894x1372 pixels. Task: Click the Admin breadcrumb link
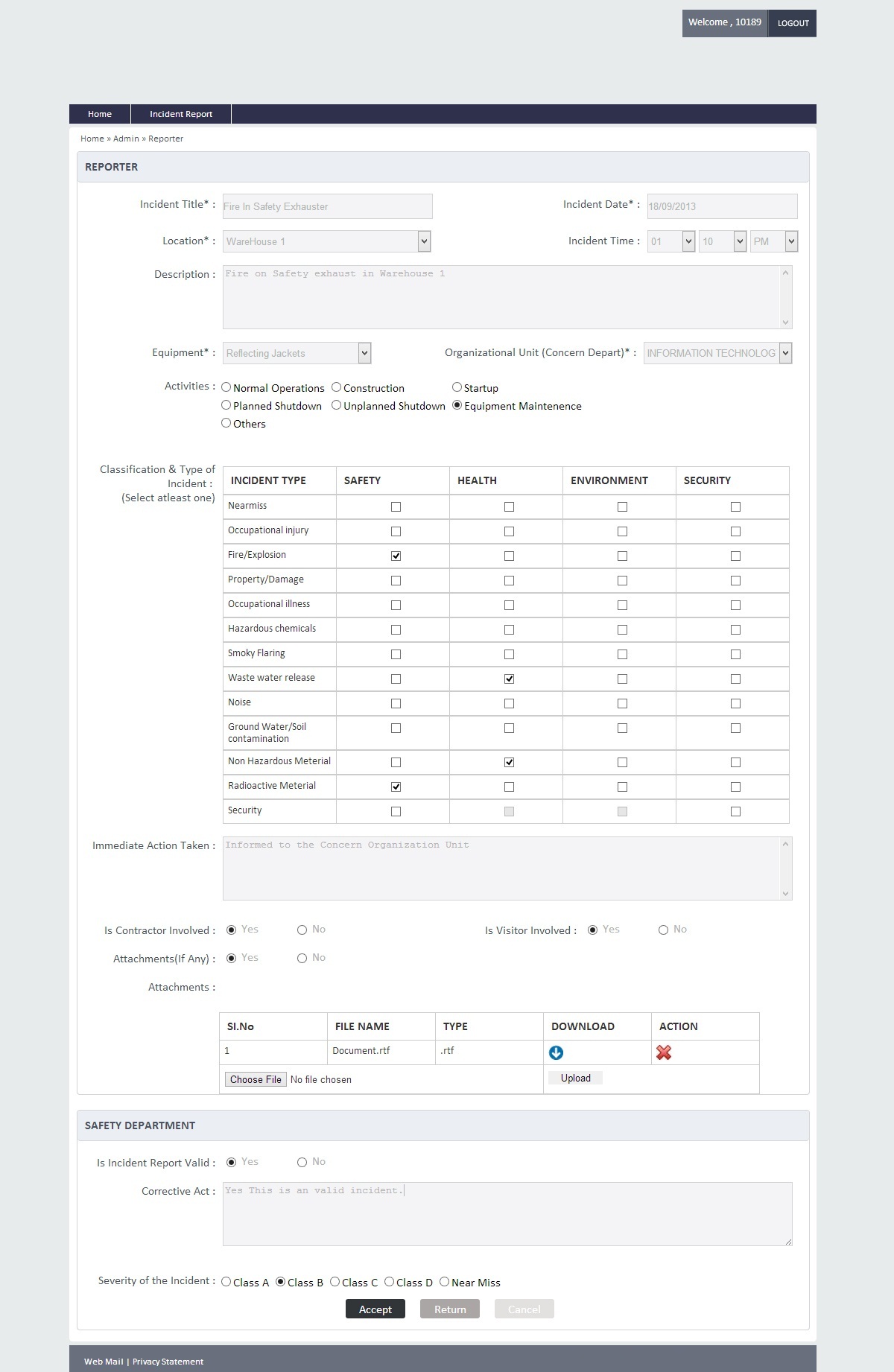126,139
